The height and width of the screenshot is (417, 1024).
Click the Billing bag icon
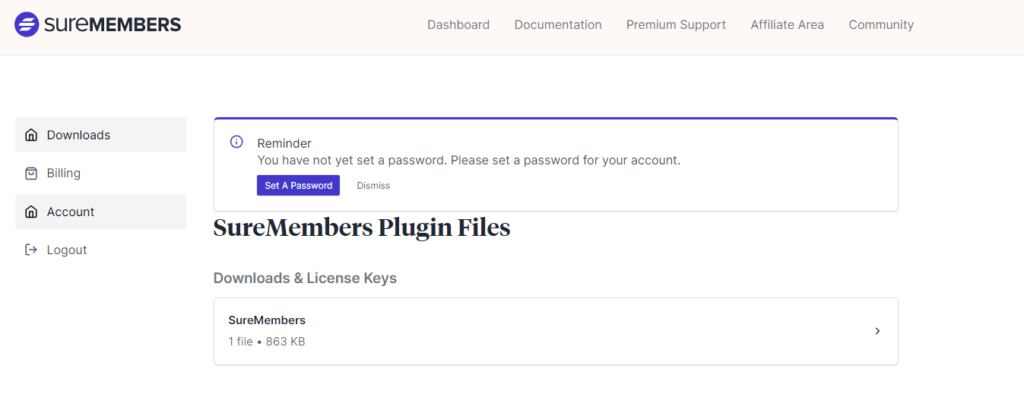(x=31, y=173)
